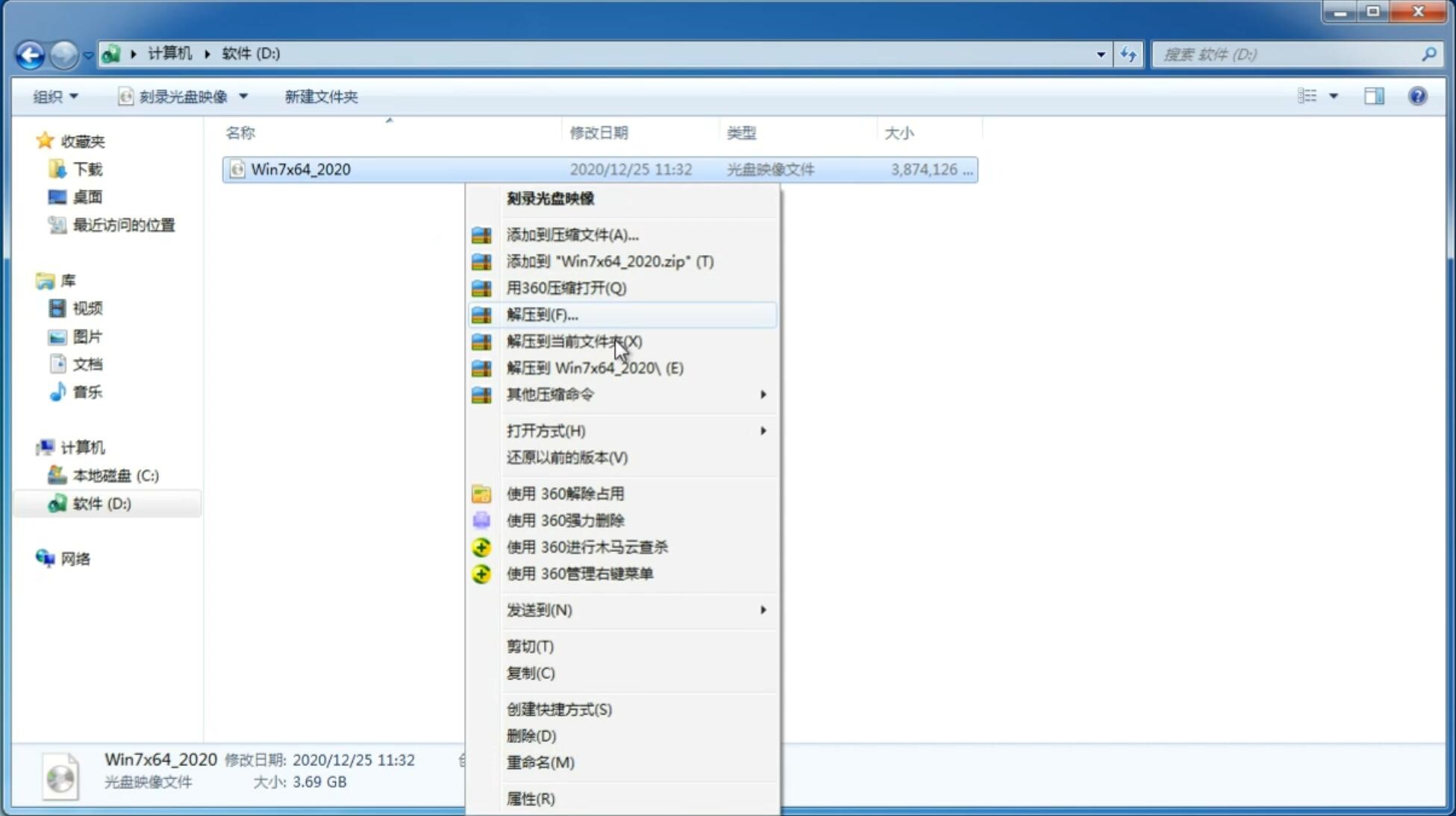Click 重命名 to rename the file
Screen dimensions: 1456x816
(540, 762)
